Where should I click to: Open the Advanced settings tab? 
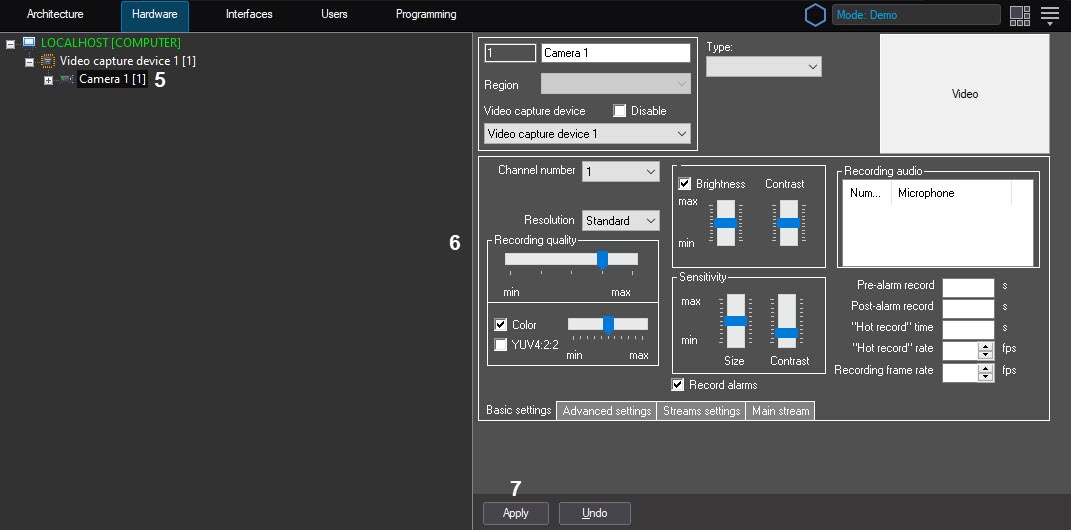(x=606, y=411)
